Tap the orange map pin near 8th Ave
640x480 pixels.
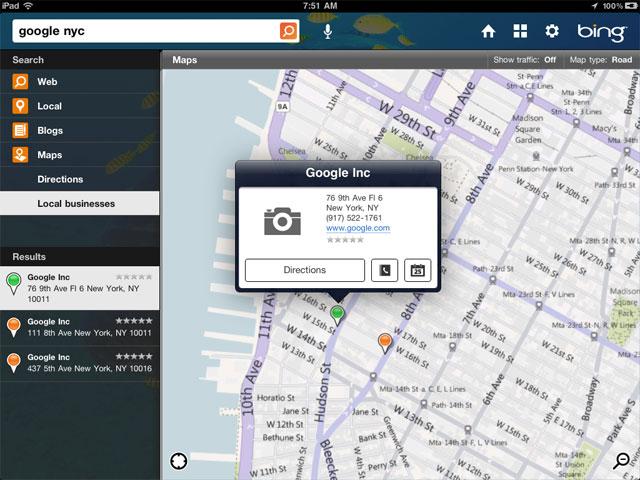385,342
